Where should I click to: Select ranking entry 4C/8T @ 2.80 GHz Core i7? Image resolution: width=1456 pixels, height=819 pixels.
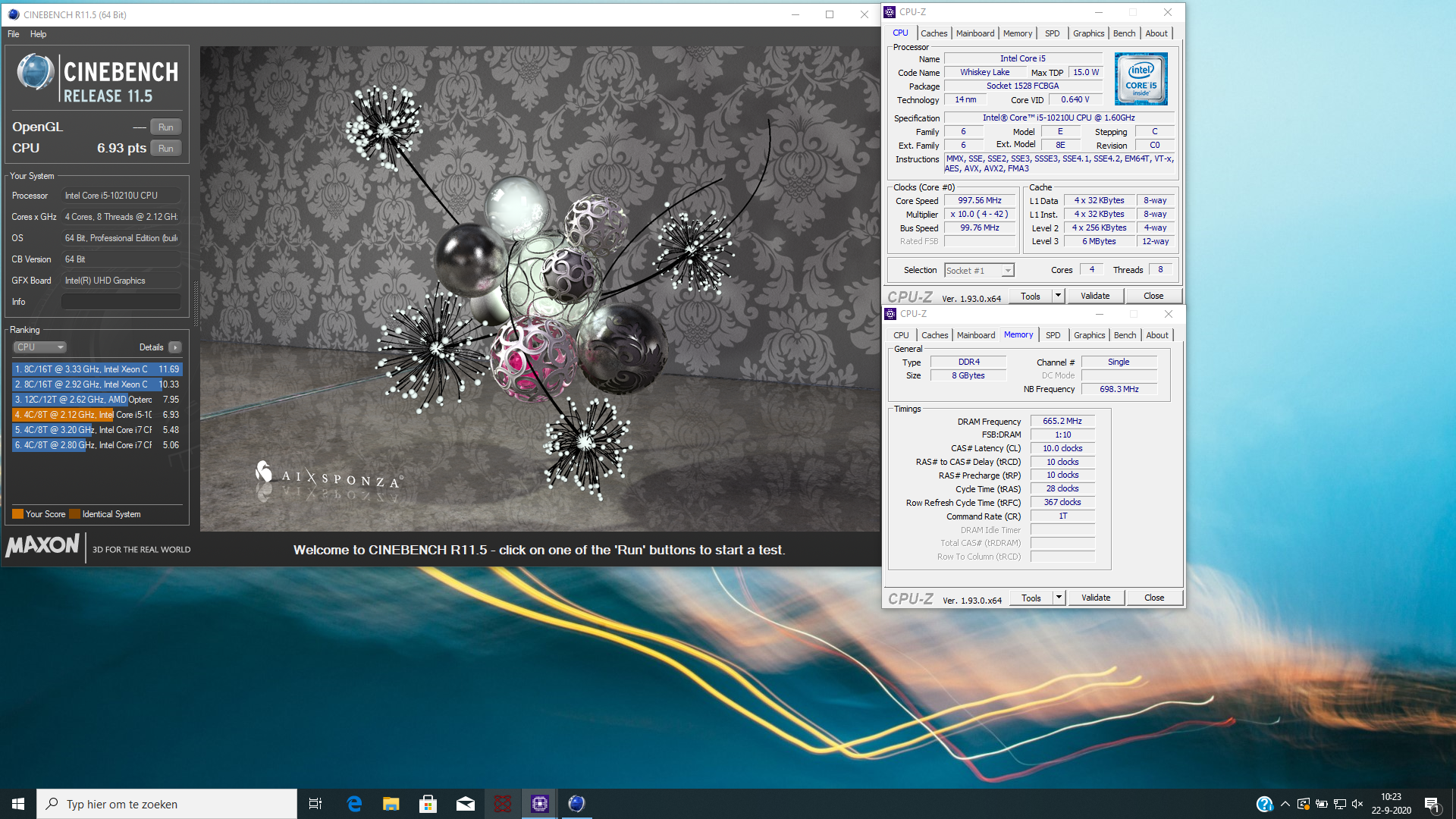[x=97, y=445]
